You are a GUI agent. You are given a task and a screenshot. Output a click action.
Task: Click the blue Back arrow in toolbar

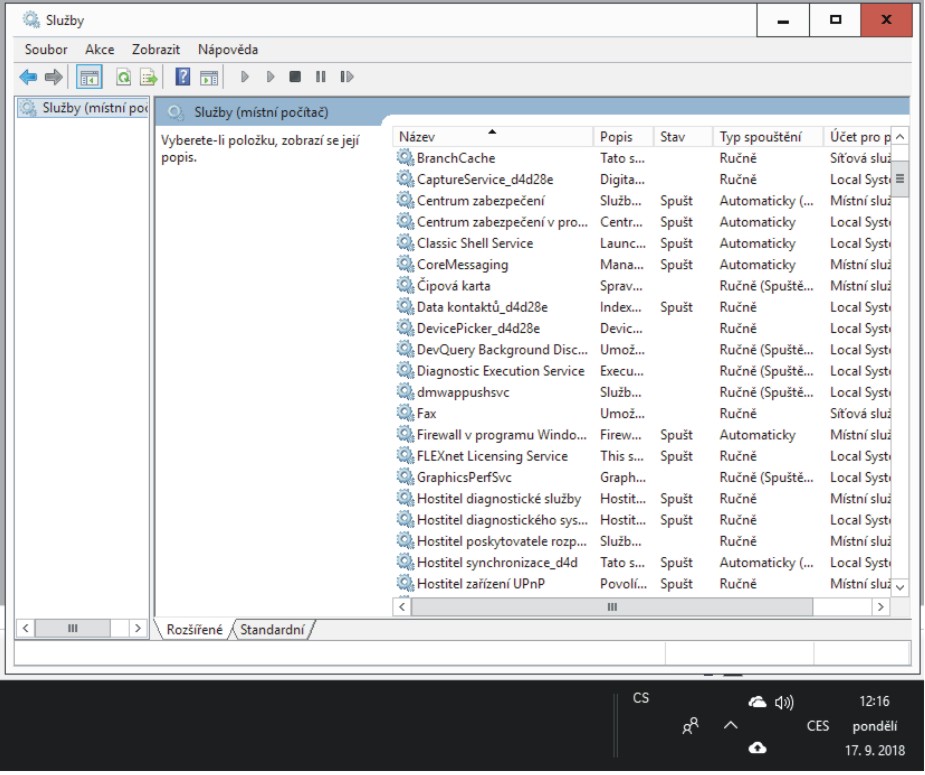[29, 77]
